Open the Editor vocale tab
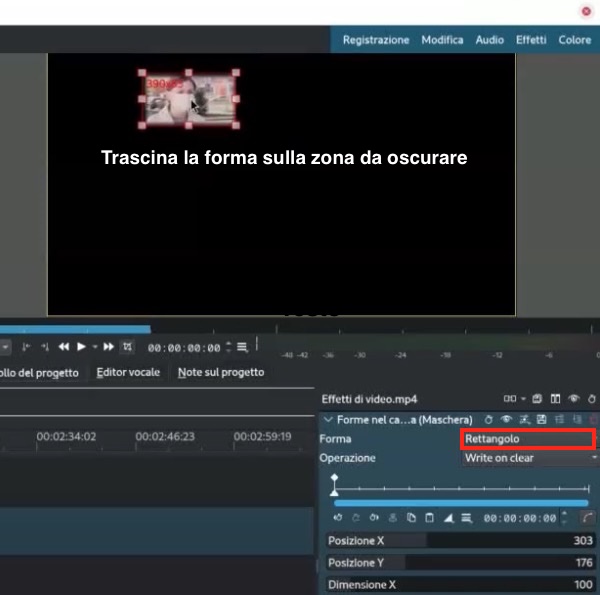Image resolution: width=600 pixels, height=595 pixels. pyautogui.click(x=128, y=372)
